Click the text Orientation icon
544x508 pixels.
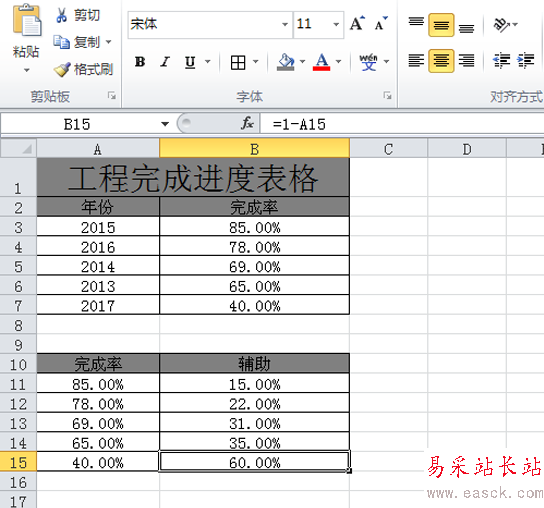[502, 25]
